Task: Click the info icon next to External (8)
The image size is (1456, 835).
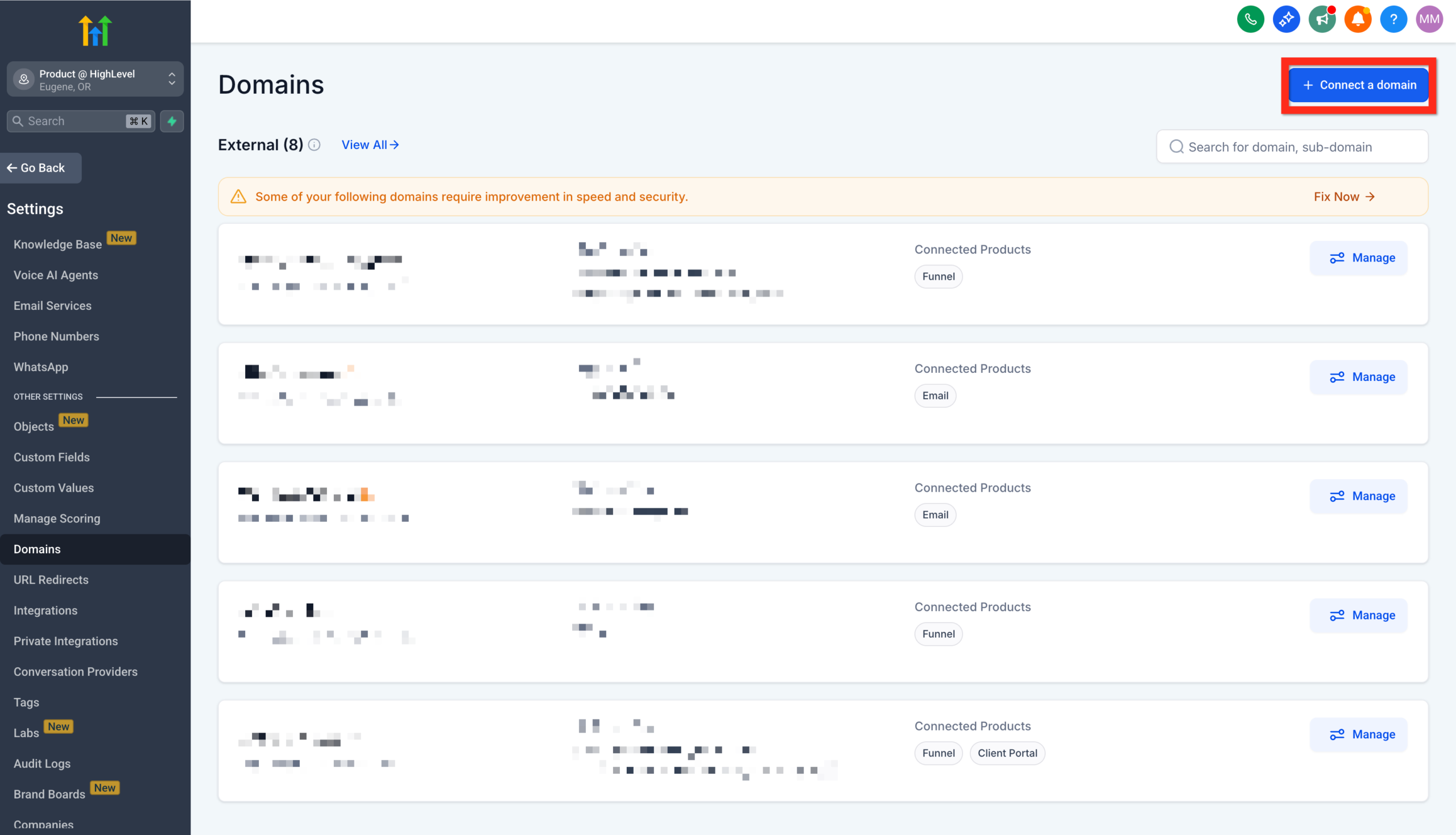Action: point(314,144)
